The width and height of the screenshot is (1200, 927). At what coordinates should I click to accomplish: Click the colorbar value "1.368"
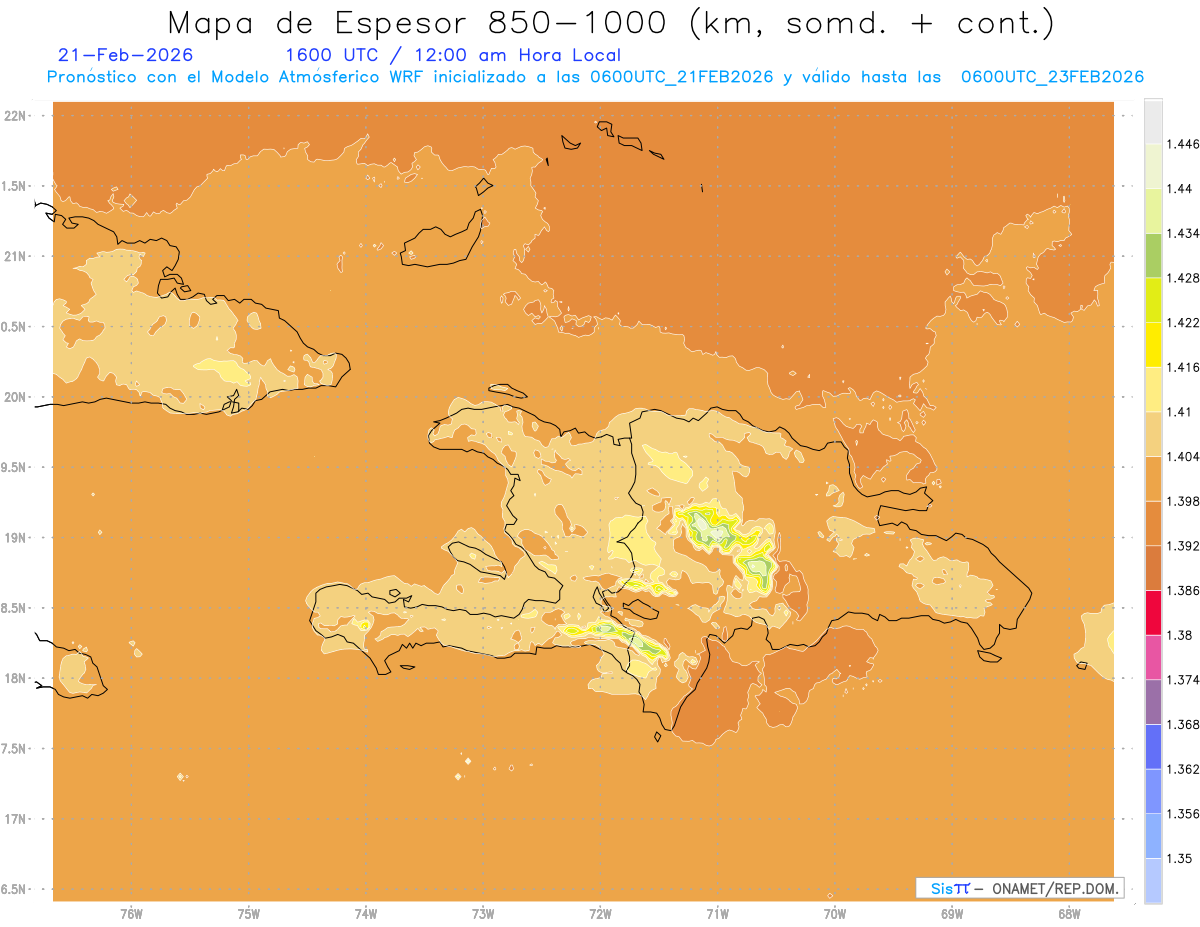[x=1183, y=724]
